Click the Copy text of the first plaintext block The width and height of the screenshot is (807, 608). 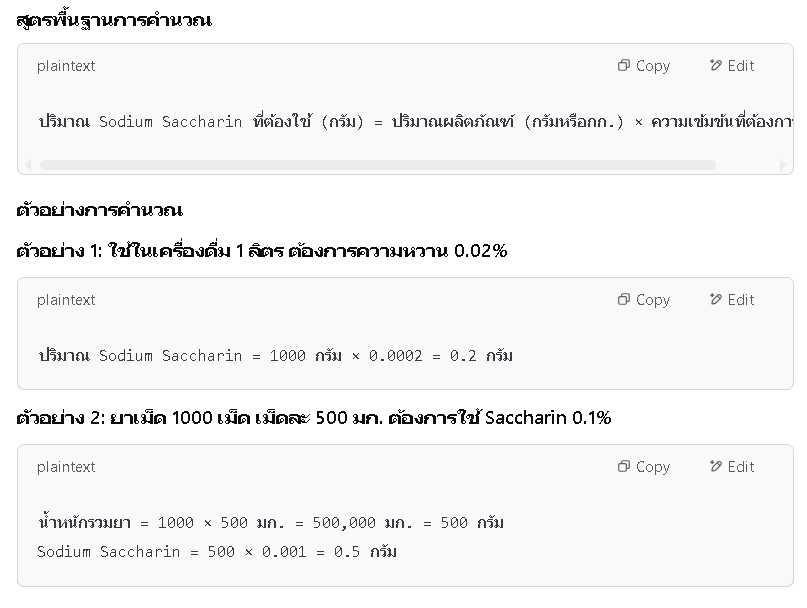[653, 66]
